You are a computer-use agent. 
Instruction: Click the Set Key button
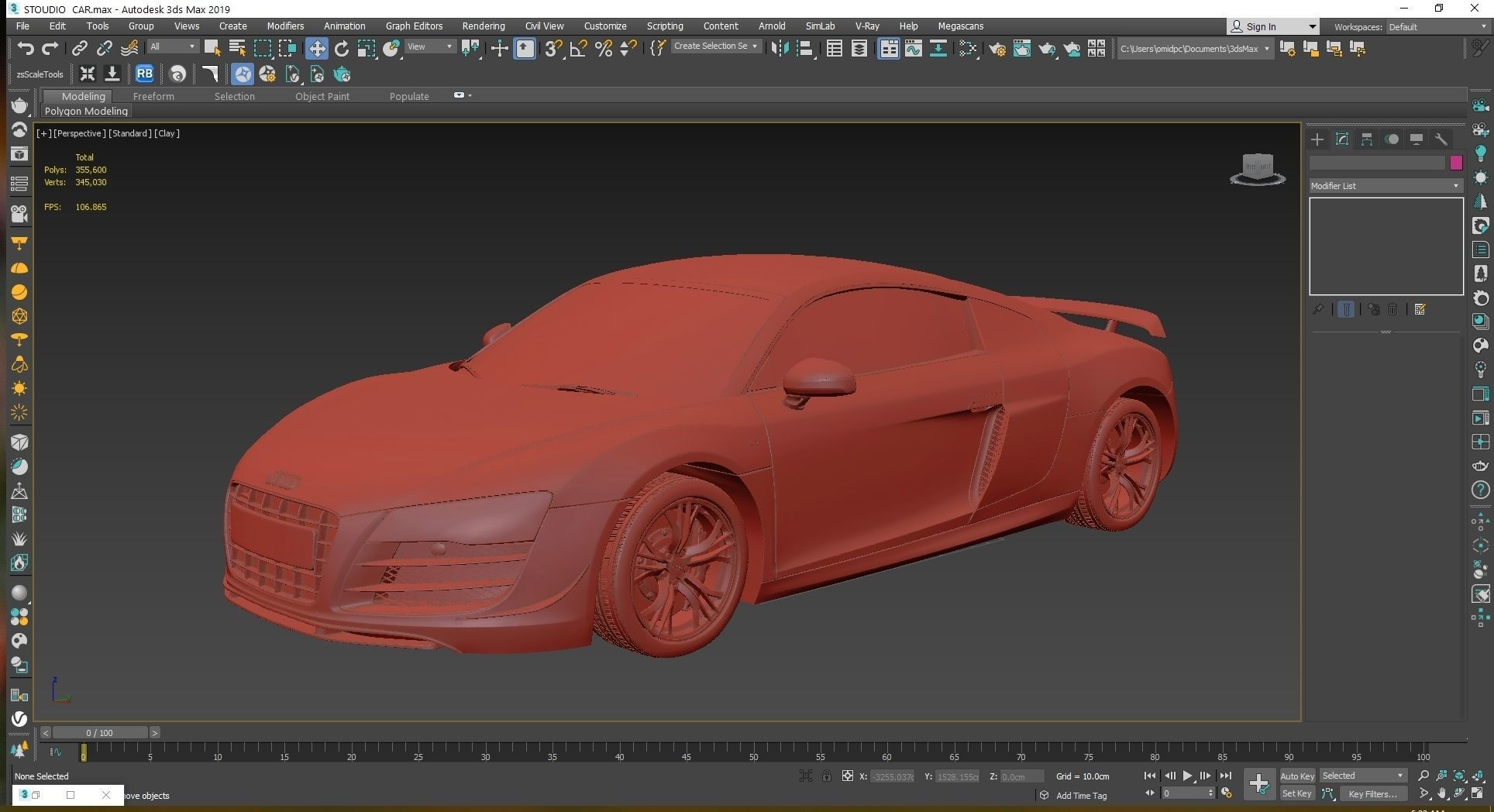click(1297, 794)
